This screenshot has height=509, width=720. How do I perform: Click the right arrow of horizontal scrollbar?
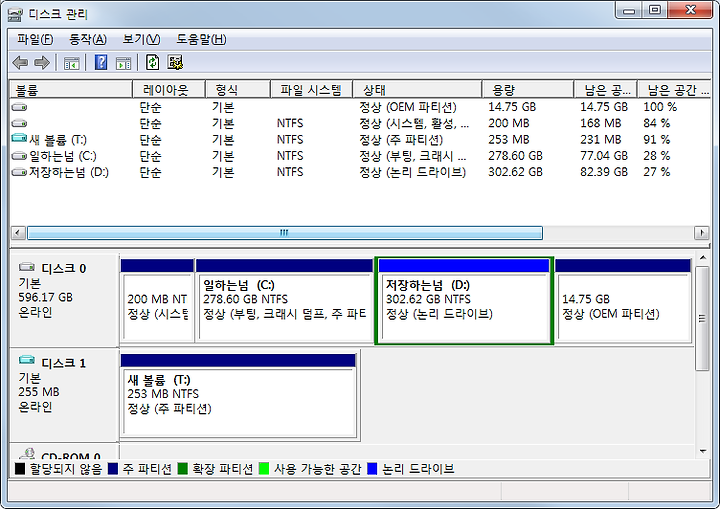701,233
